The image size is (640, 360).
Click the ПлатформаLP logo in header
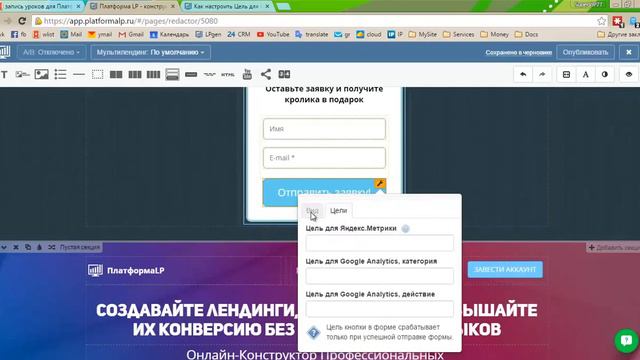pyautogui.click(x=126, y=270)
